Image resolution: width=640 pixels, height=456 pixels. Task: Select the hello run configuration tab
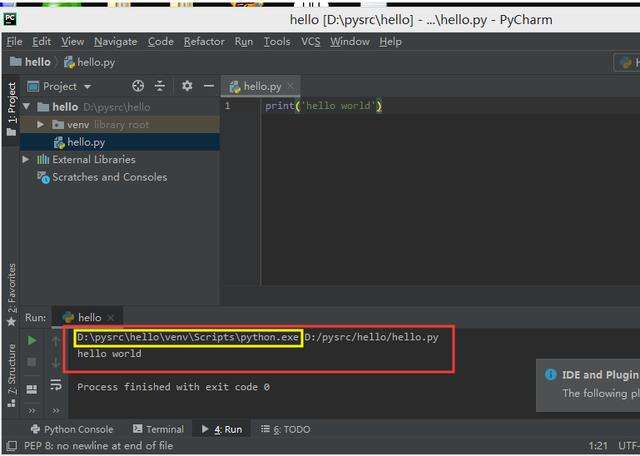pyautogui.click(x=87, y=317)
